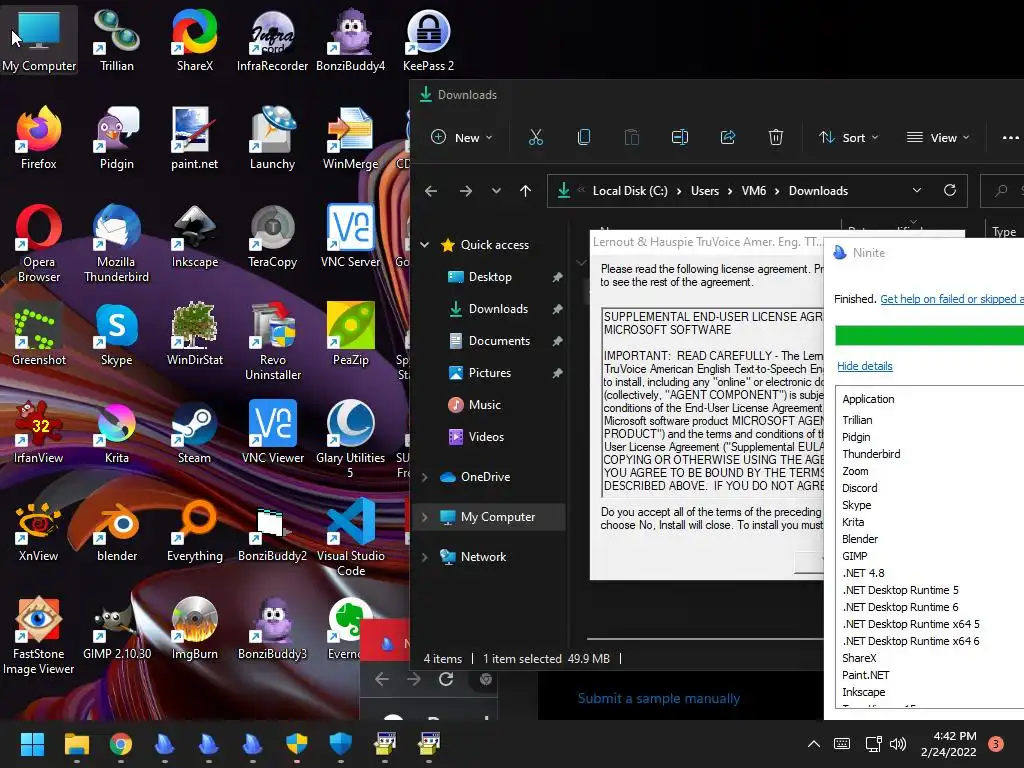
Task: Select the Launchy desktop icon
Action: (x=272, y=138)
